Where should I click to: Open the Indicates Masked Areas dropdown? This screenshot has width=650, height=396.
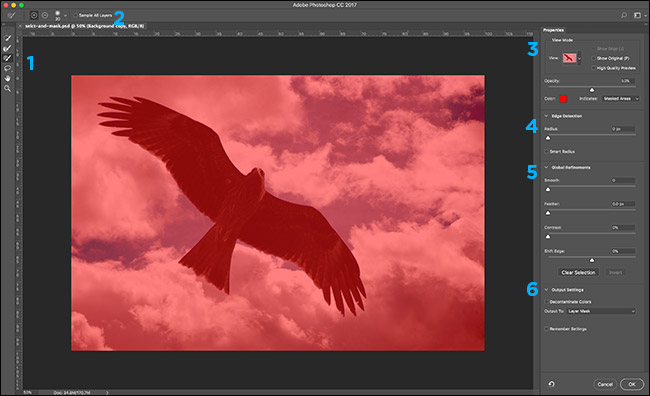(621, 99)
